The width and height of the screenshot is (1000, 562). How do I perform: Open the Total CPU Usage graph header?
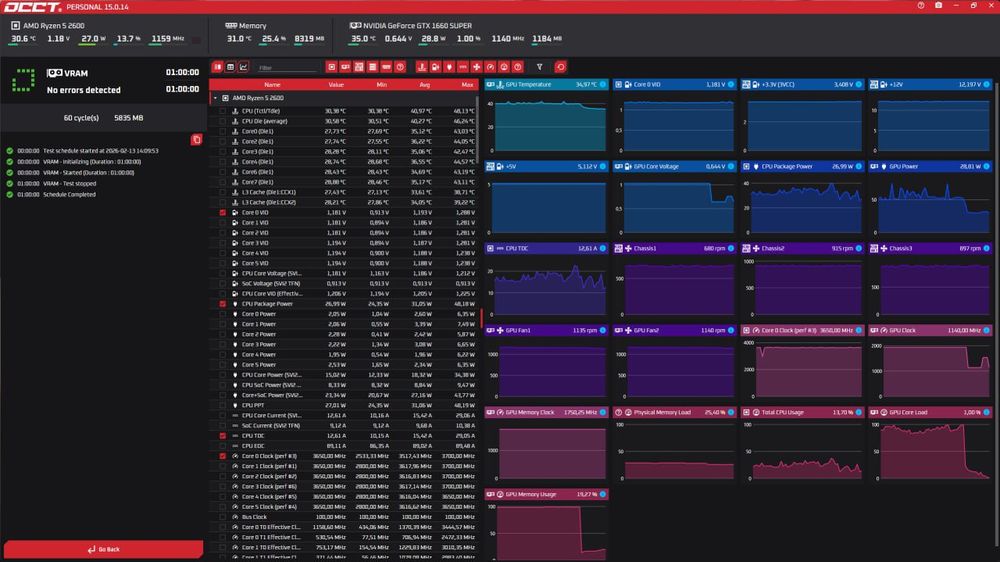[802, 412]
